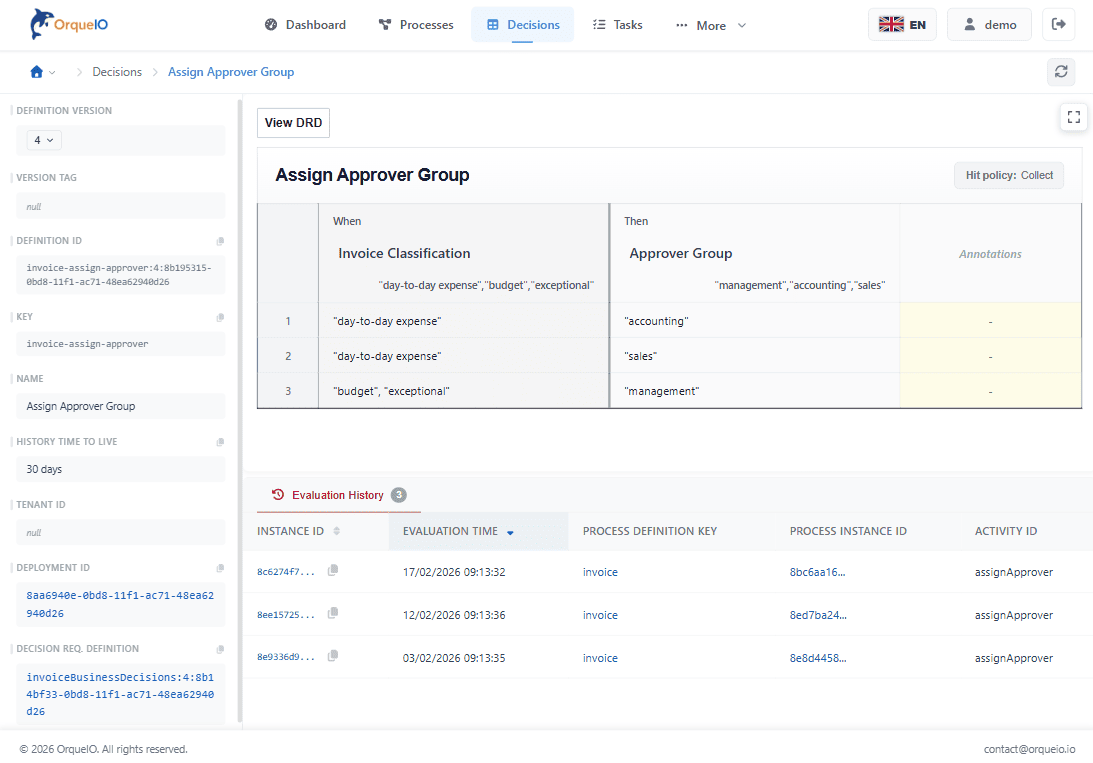Copy instance ID 8ee15725

333,613
